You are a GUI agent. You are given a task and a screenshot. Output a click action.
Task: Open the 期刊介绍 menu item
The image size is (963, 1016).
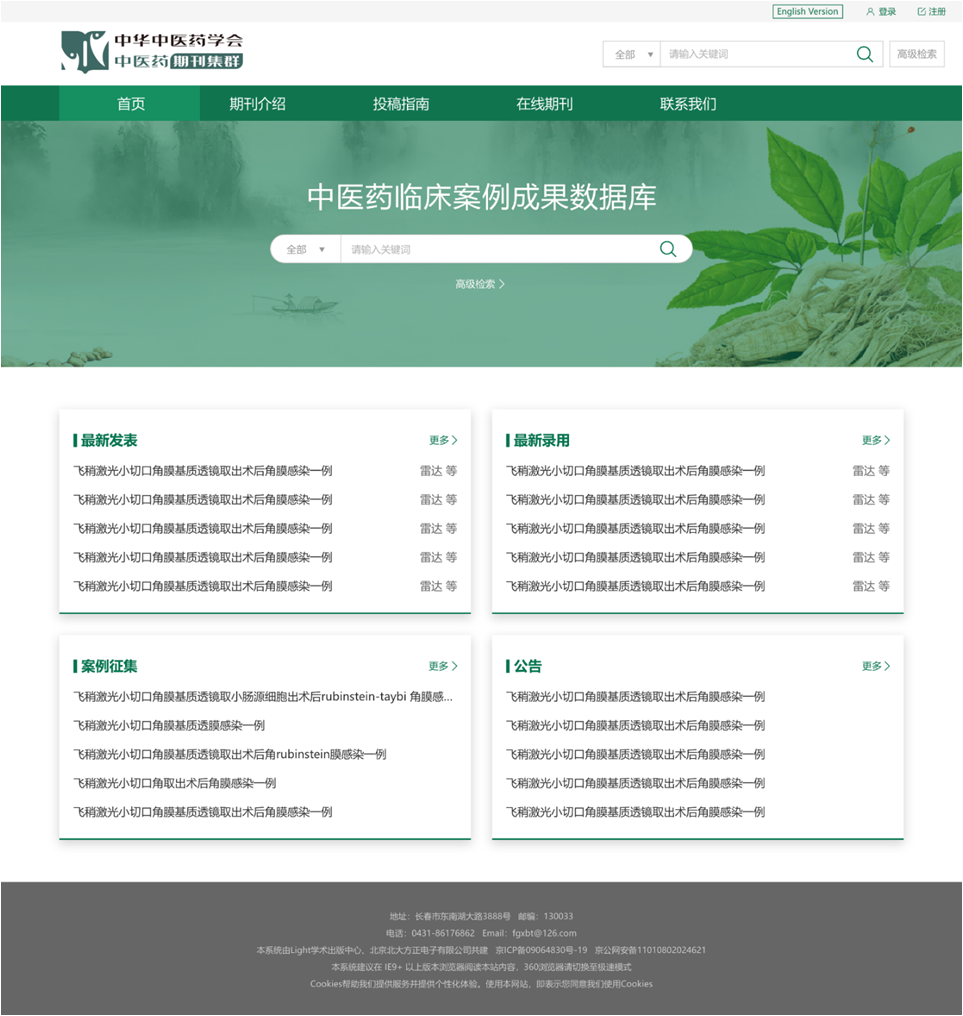257,104
